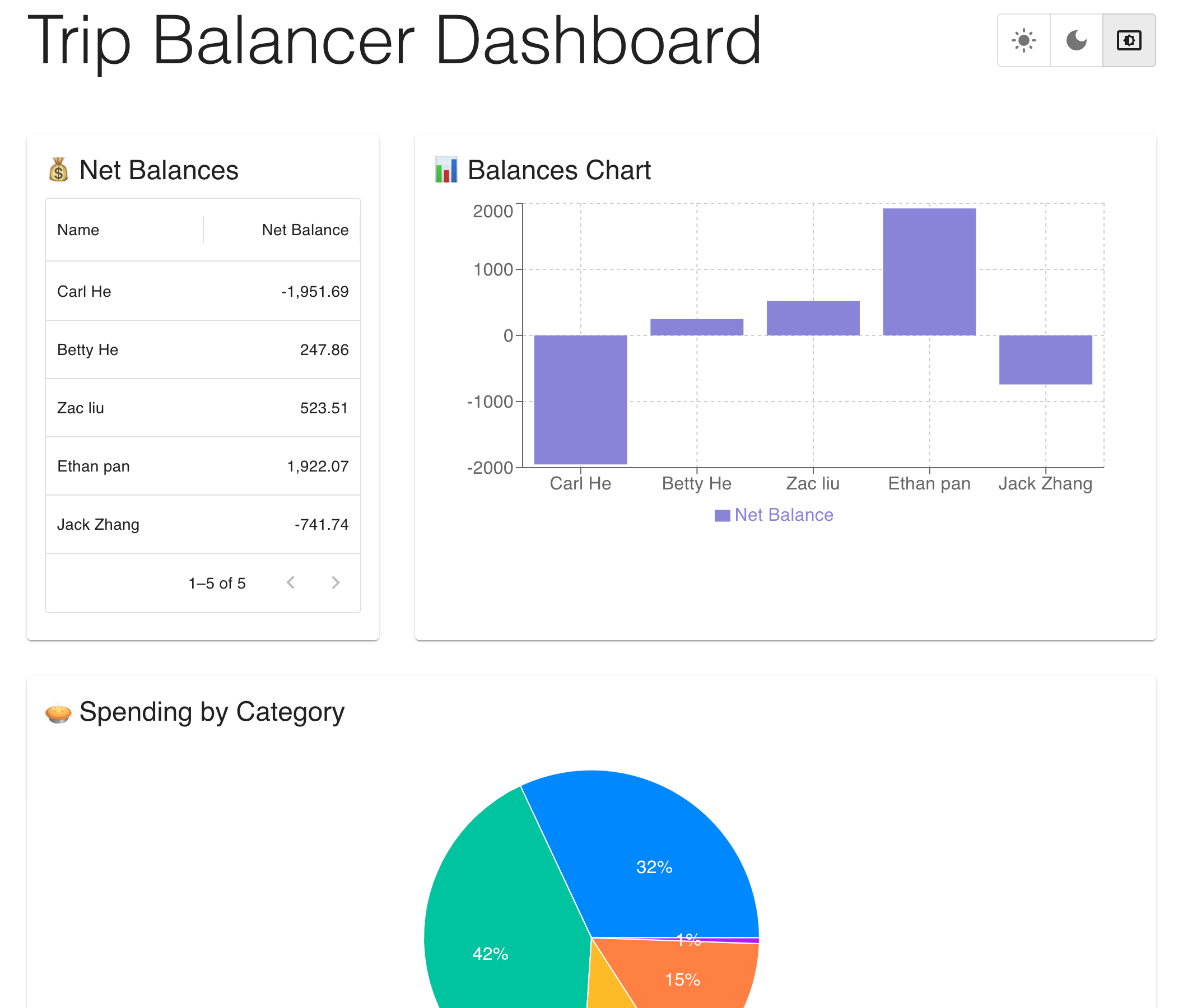Enable dark mode moon icon
This screenshot has height=1008, width=1183.
[1076, 40]
